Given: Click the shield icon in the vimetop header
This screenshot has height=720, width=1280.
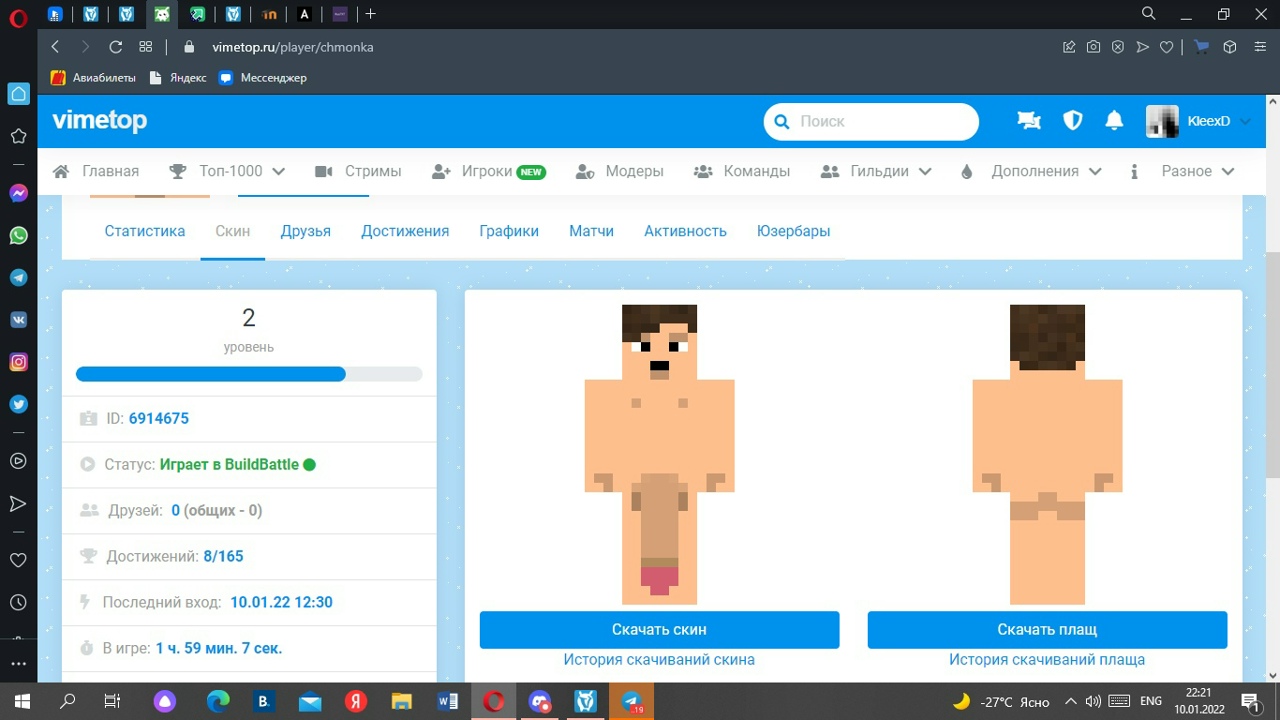Looking at the screenshot, I should point(1072,120).
